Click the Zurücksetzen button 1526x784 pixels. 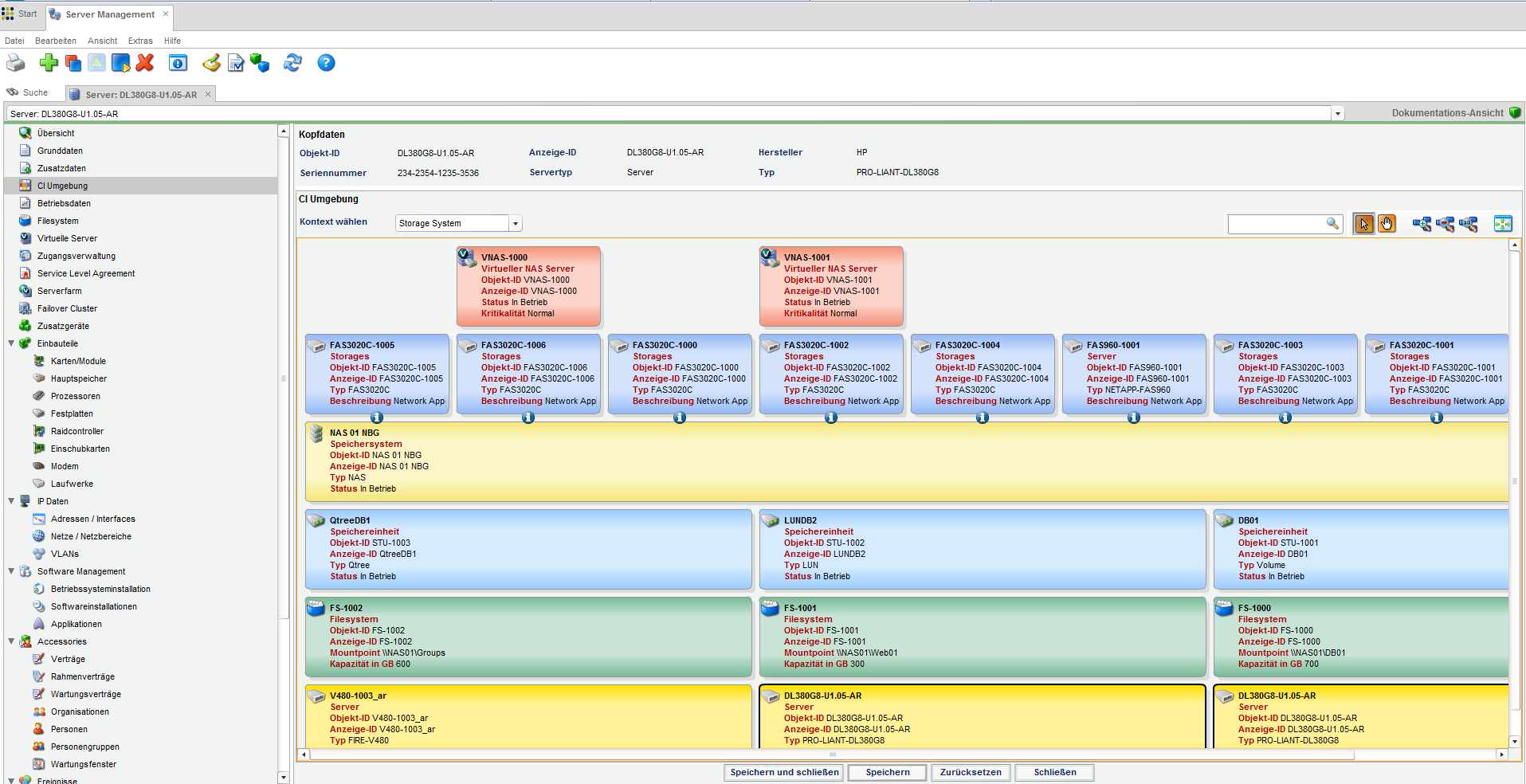tap(971, 772)
